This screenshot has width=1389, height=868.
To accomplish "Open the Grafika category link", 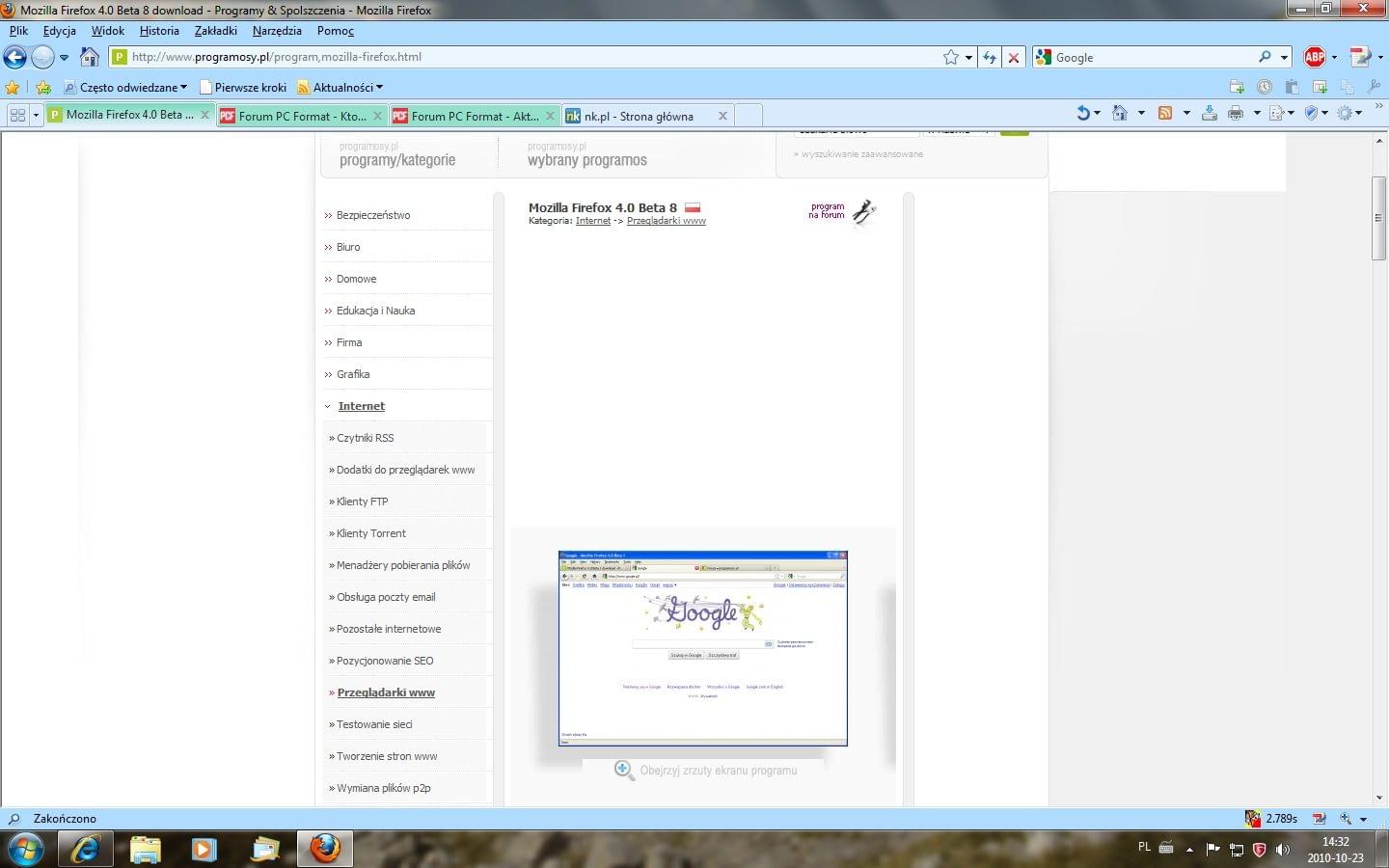I will click(353, 374).
